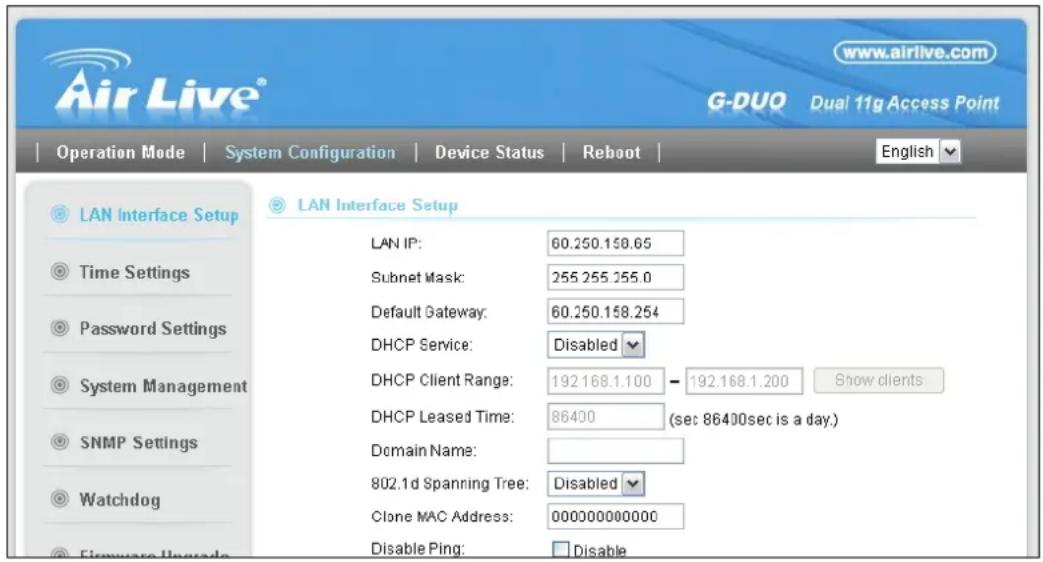Click the Default Gateway input field
This screenshot has height=562, width=1043.
coord(615,311)
